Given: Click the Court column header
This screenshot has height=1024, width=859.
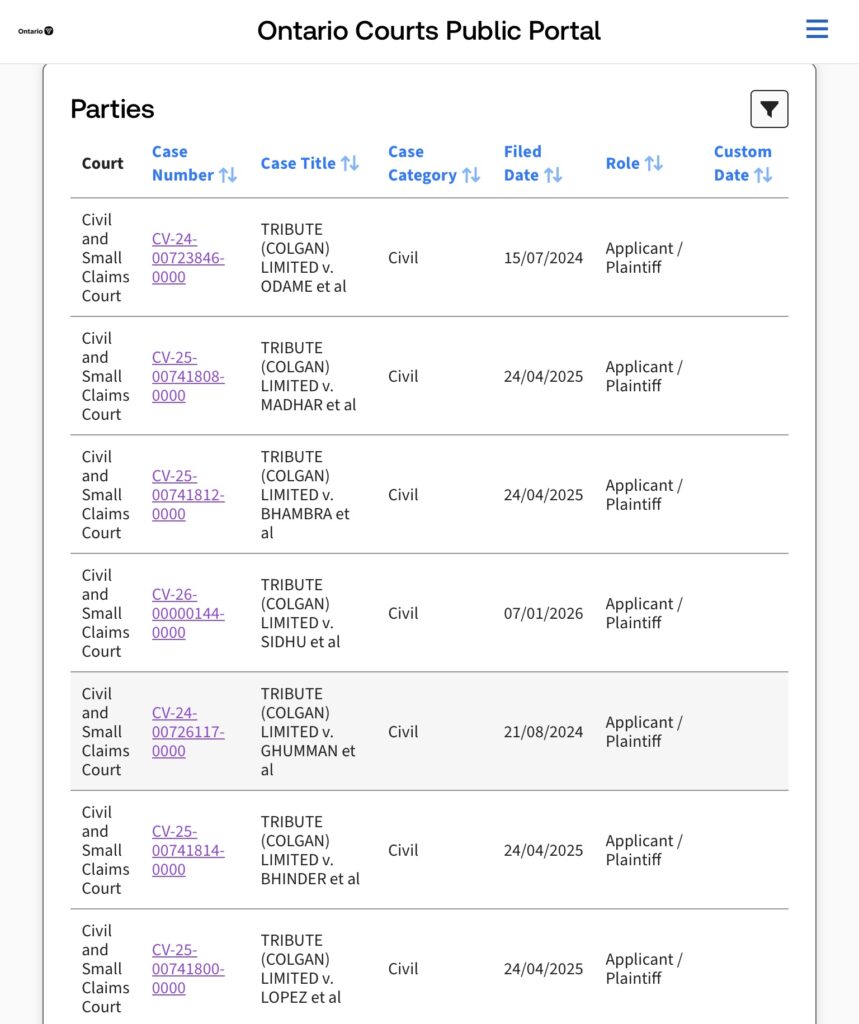Looking at the screenshot, I should pyautogui.click(x=103, y=163).
